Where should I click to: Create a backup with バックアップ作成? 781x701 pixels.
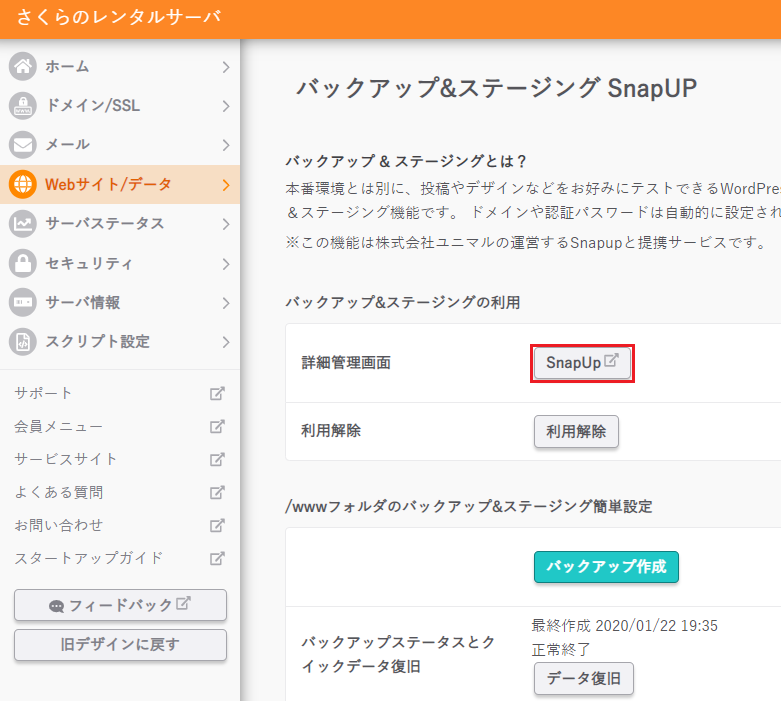tap(606, 566)
